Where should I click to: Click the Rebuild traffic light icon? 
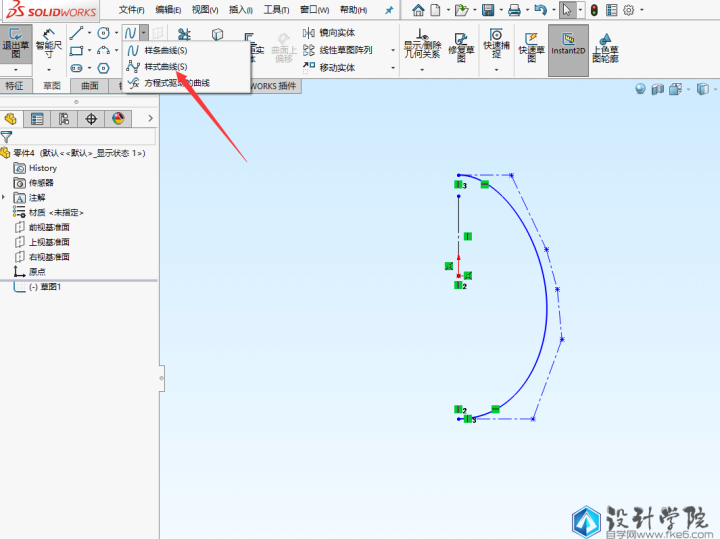tap(593, 10)
